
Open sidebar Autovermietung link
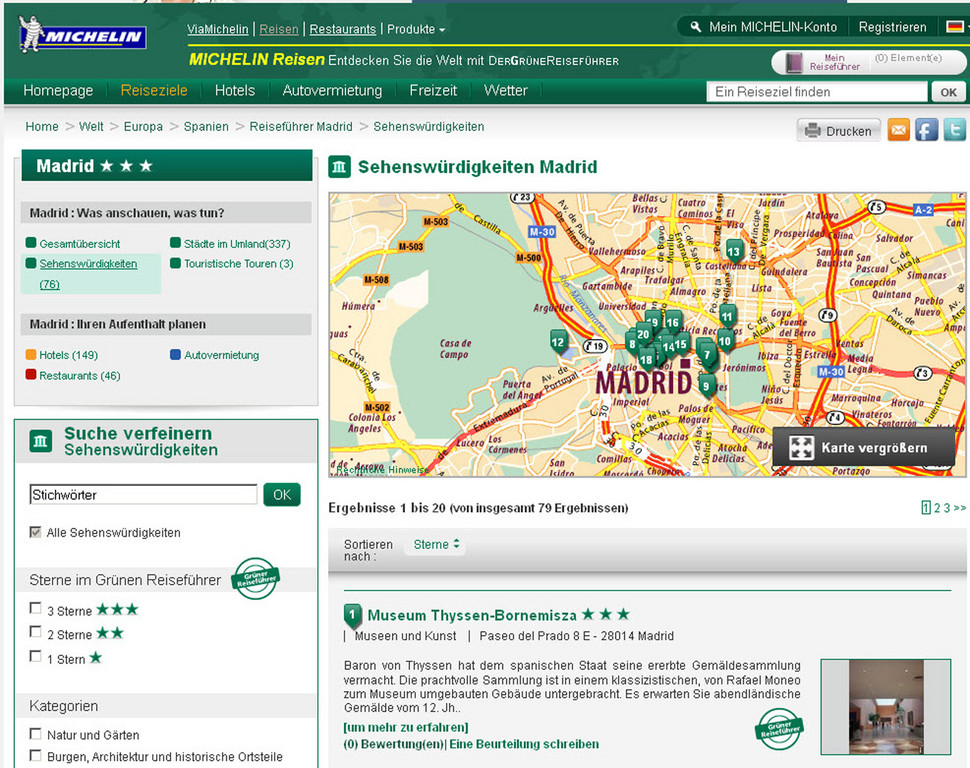coord(221,355)
